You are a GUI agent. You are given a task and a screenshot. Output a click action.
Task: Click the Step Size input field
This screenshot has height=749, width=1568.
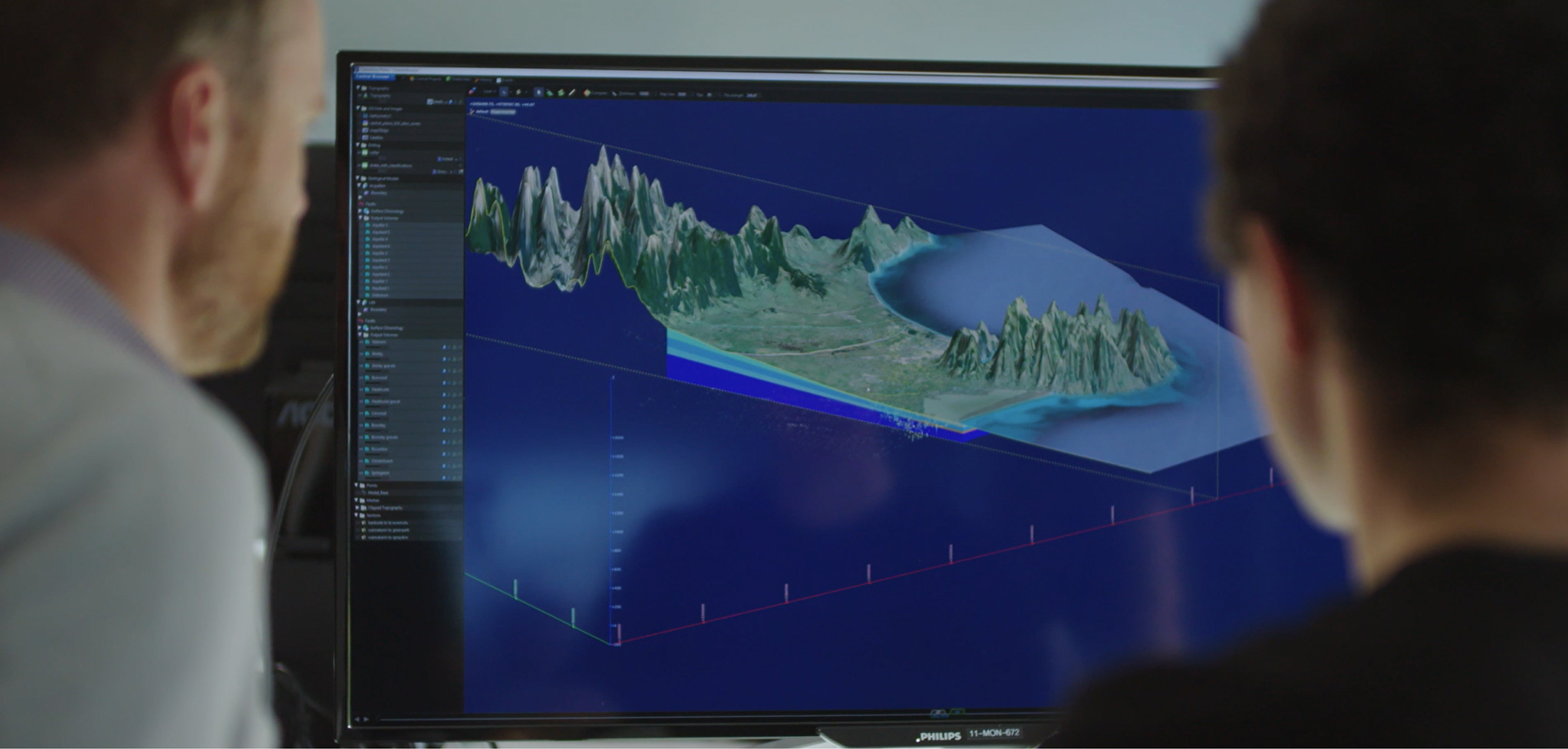[x=683, y=94]
